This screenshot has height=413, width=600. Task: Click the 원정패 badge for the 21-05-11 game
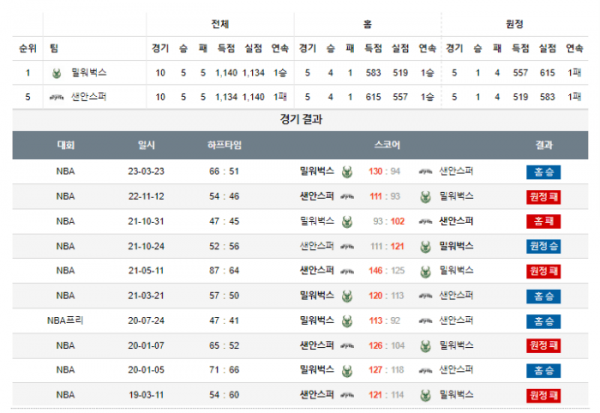[x=543, y=271]
